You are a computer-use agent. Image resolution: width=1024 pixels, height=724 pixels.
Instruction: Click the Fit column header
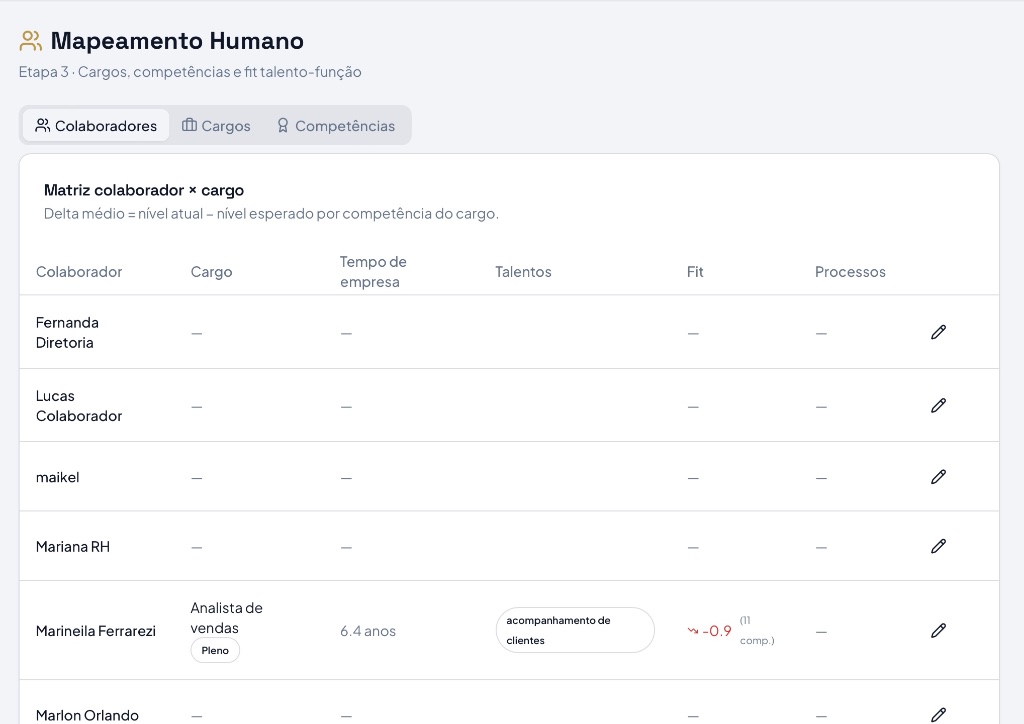click(695, 272)
